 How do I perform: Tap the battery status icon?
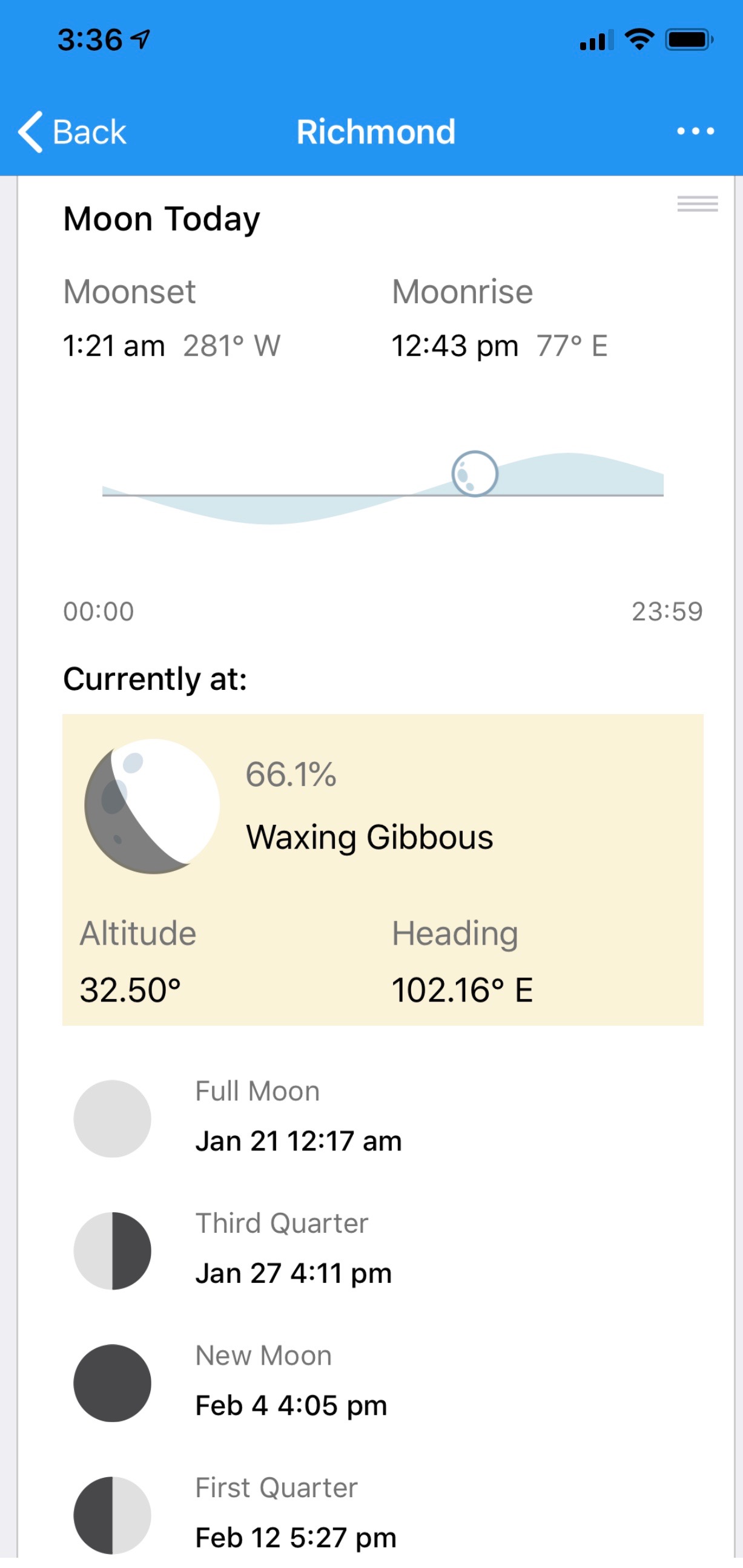point(689,39)
